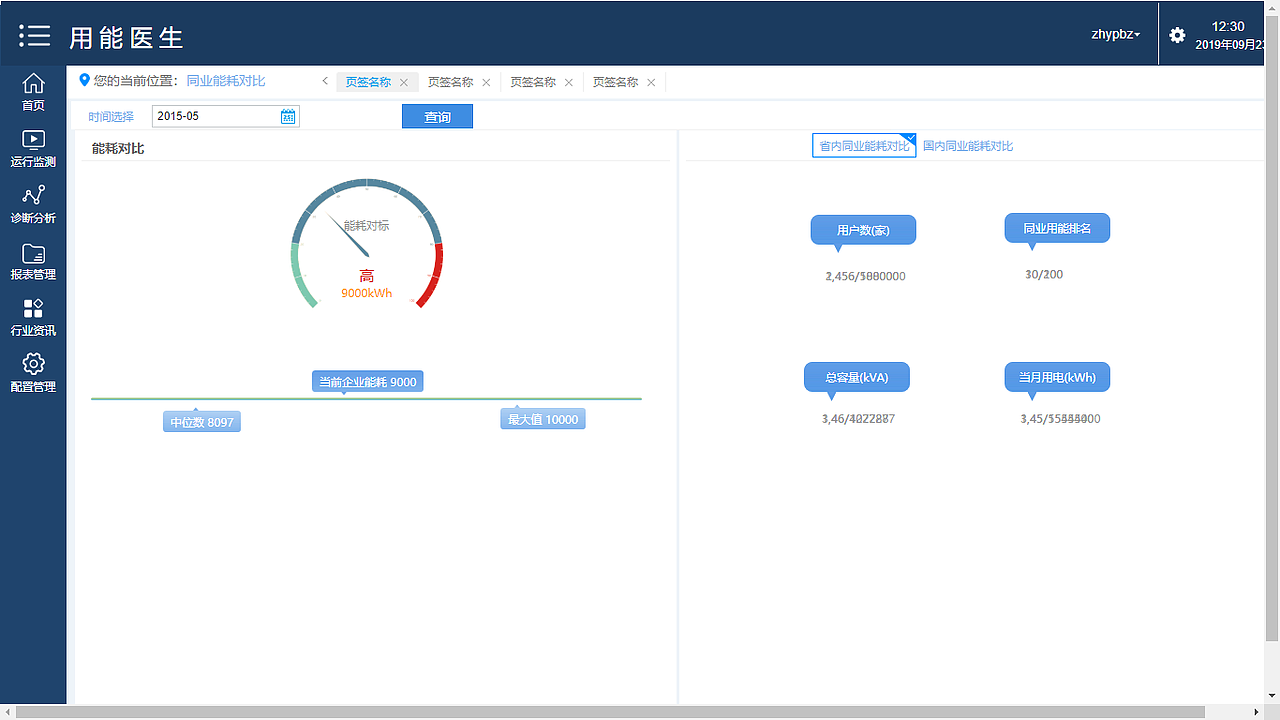Click the 9000kWh gauge value
This screenshot has height=720, width=1280.
[x=367, y=294]
